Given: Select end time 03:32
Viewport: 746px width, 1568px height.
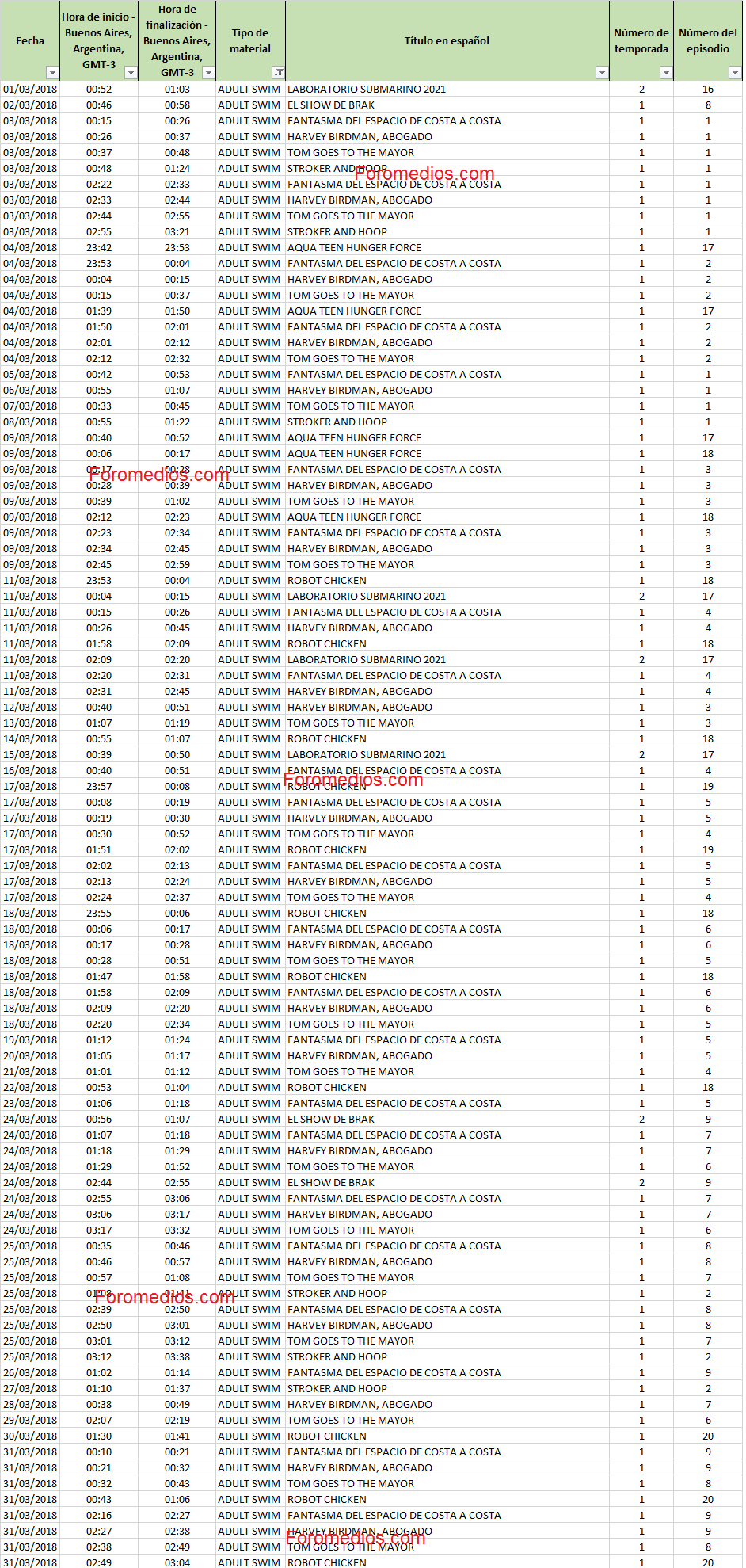Looking at the screenshot, I should click(177, 1230).
